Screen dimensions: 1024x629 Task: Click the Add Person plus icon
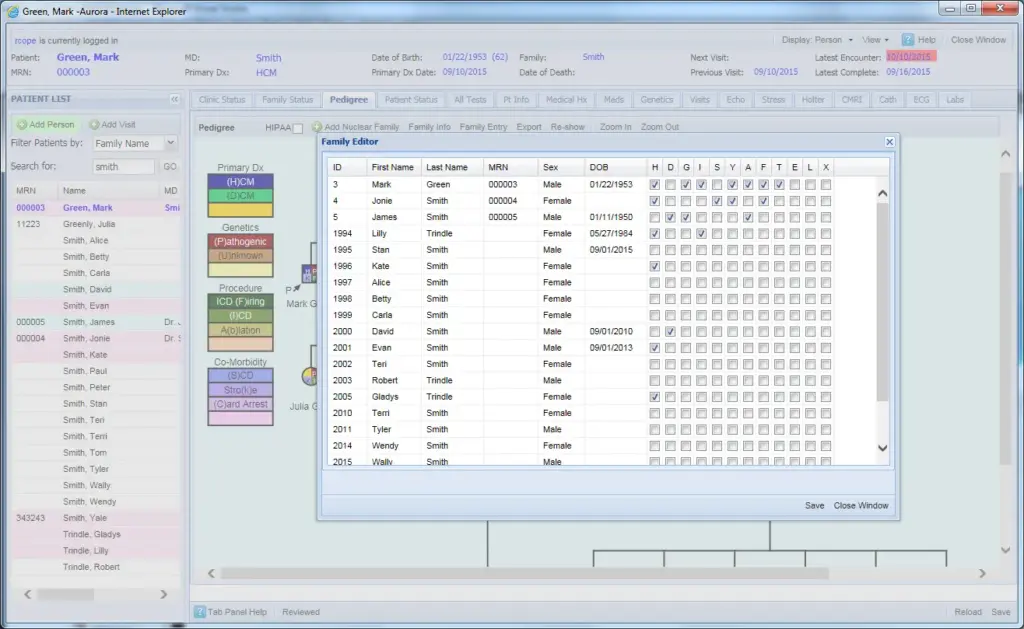point(22,124)
